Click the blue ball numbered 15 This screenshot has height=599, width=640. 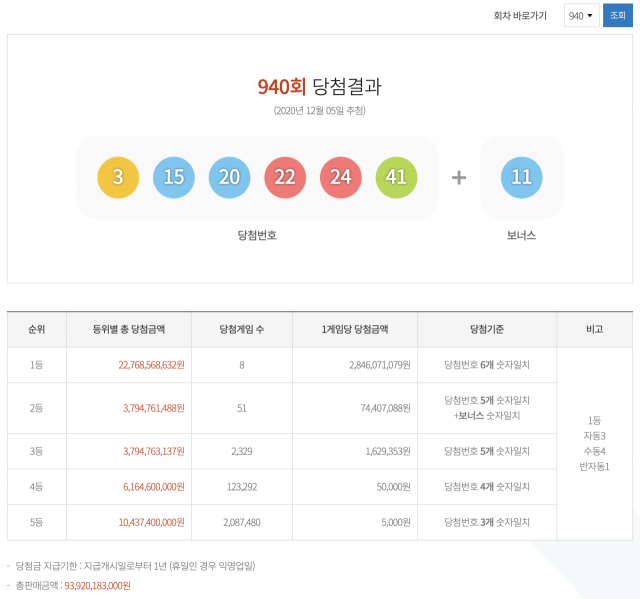pos(174,177)
